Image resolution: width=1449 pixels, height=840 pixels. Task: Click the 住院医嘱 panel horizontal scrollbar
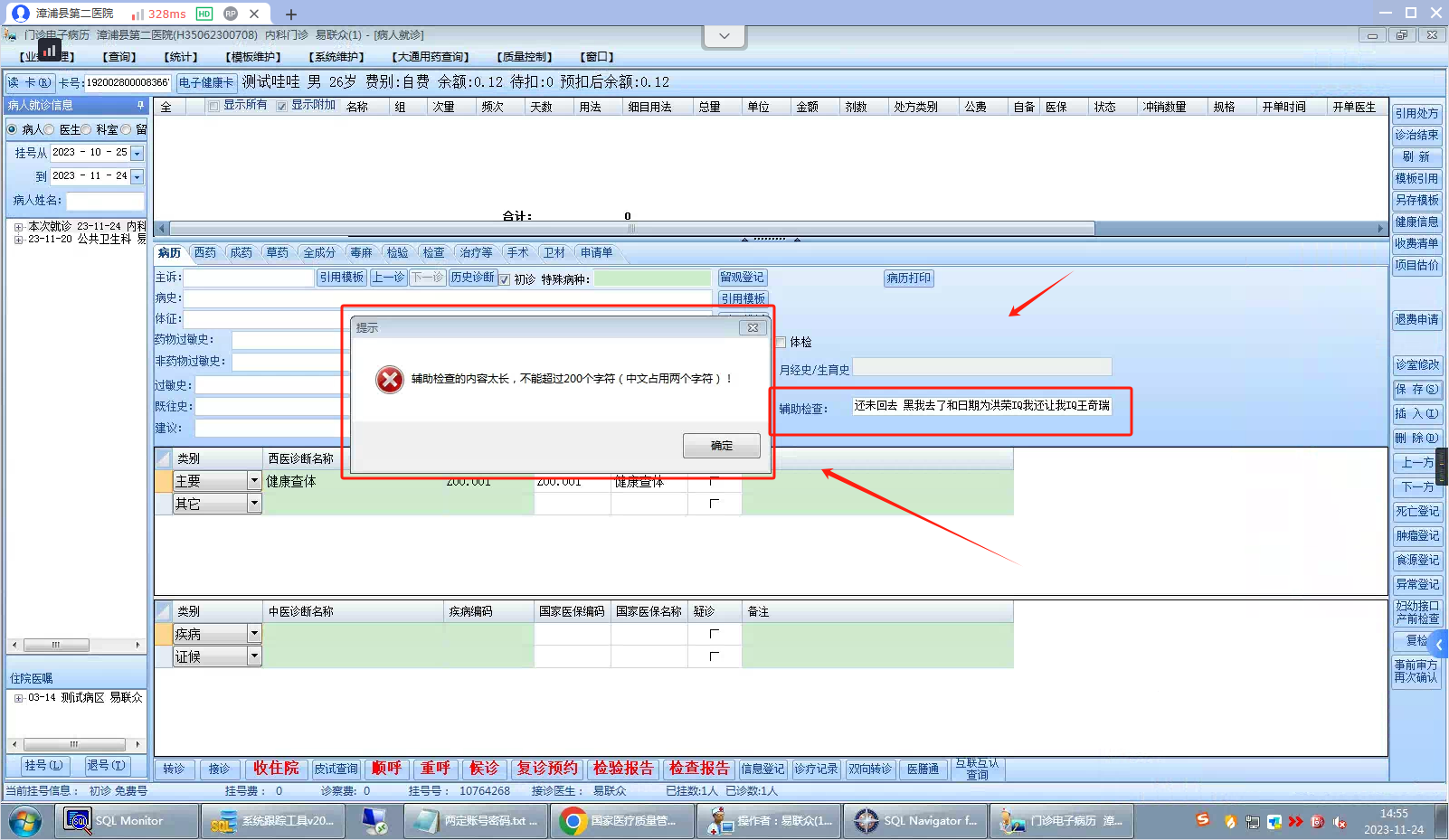[76, 745]
